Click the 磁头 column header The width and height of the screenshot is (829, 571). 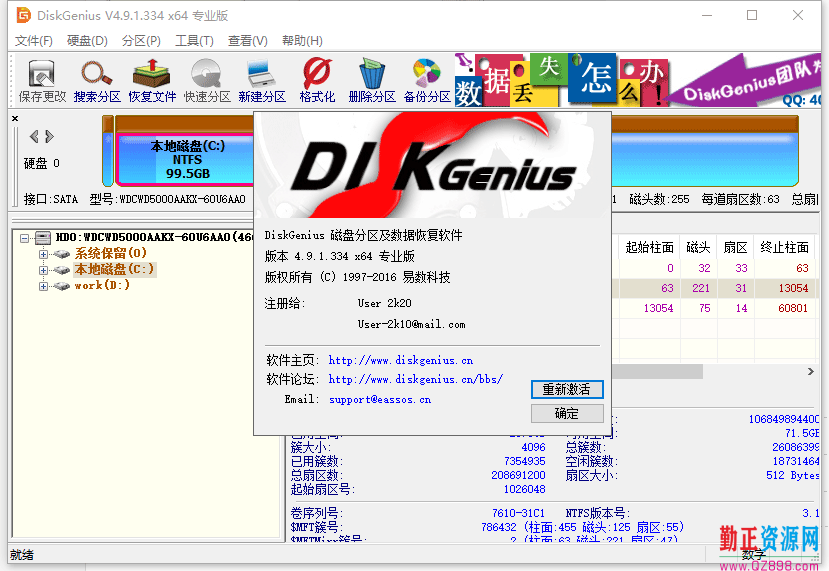(x=698, y=247)
